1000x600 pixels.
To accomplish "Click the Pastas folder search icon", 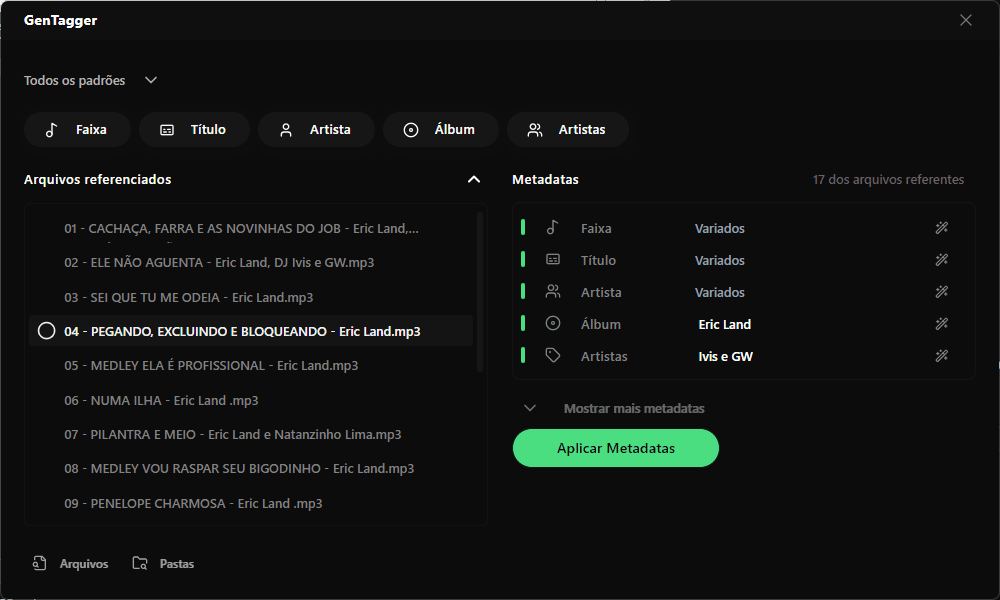I will pyautogui.click(x=140, y=564).
